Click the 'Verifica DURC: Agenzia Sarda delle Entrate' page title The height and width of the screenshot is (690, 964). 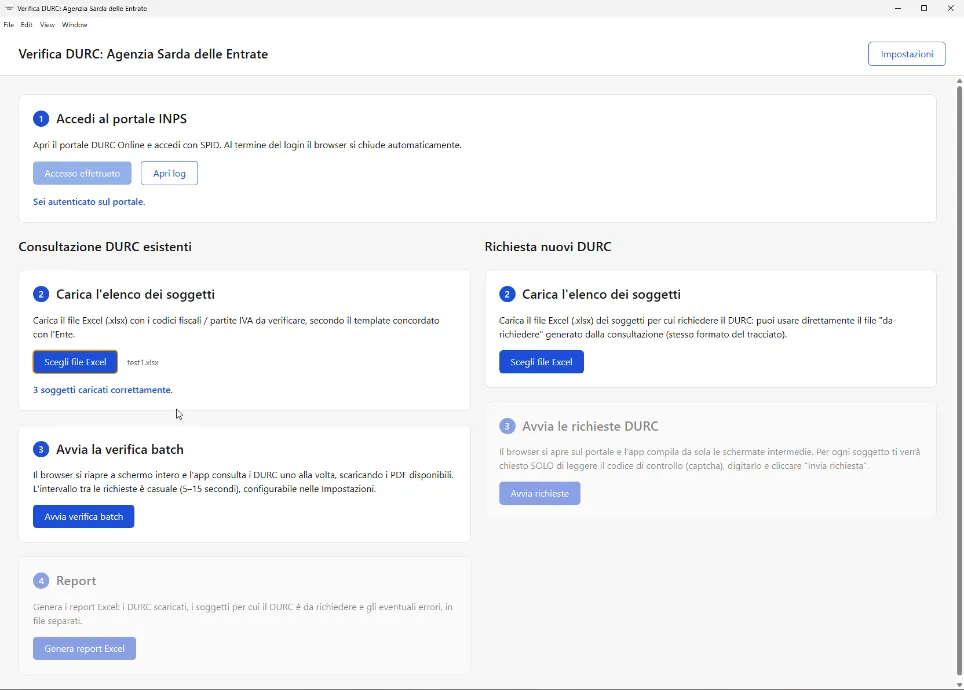pyautogui.click(x=143, y=54)
